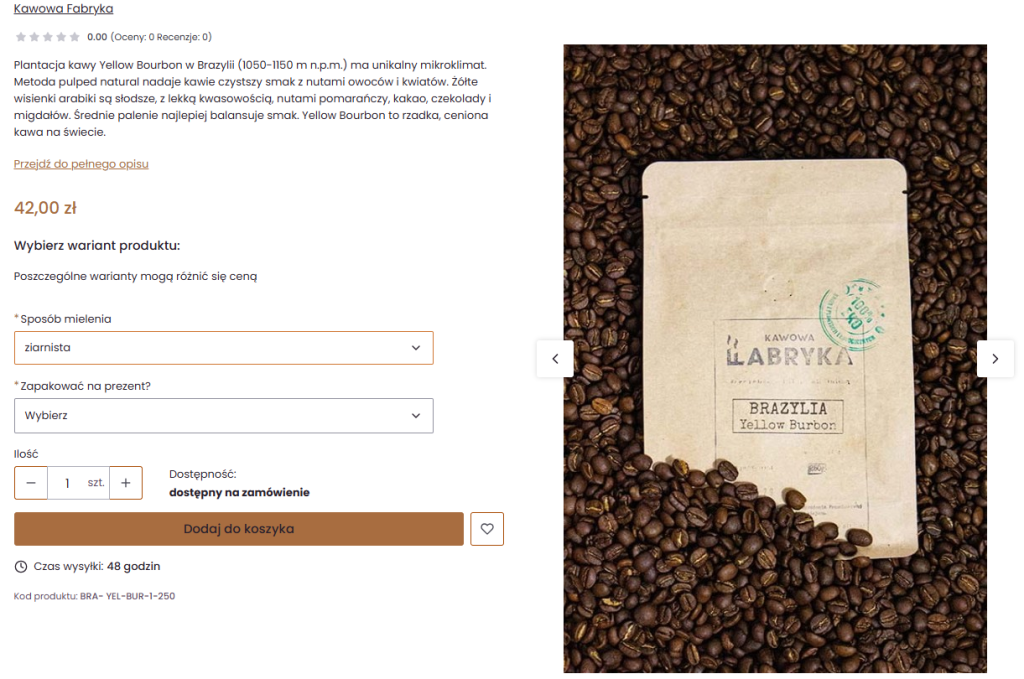Open the Kawowa Fabryka brand link

coord(63,8)
